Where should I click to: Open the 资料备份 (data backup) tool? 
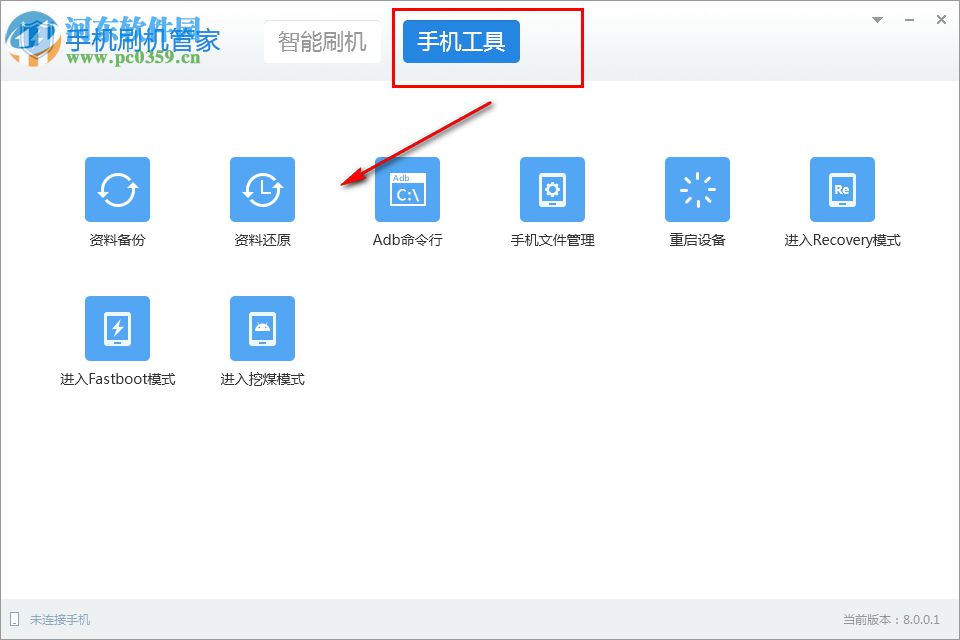[x=118, y=190]
